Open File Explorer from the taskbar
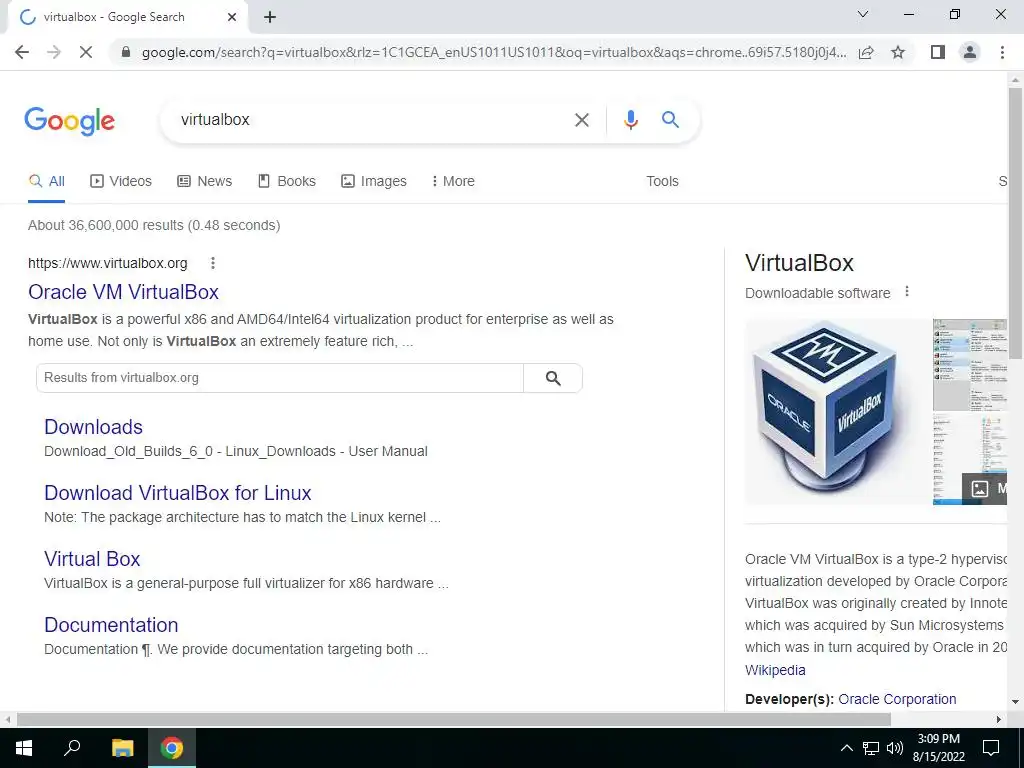 coord(122,748)
